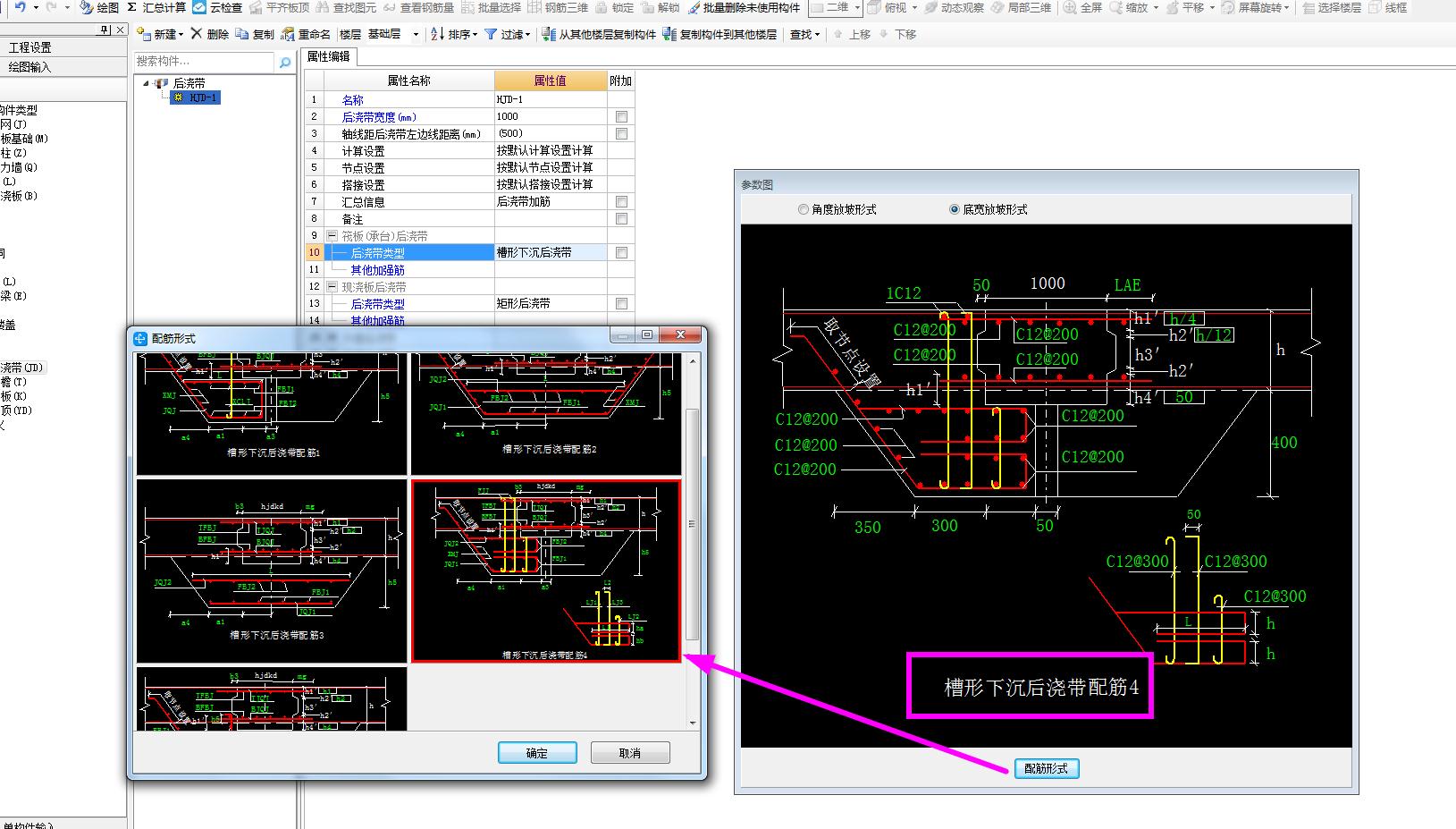Click 槽形下沉后浇带 property value cell
The image size is (1456, 829).
[x=551, y=253]
